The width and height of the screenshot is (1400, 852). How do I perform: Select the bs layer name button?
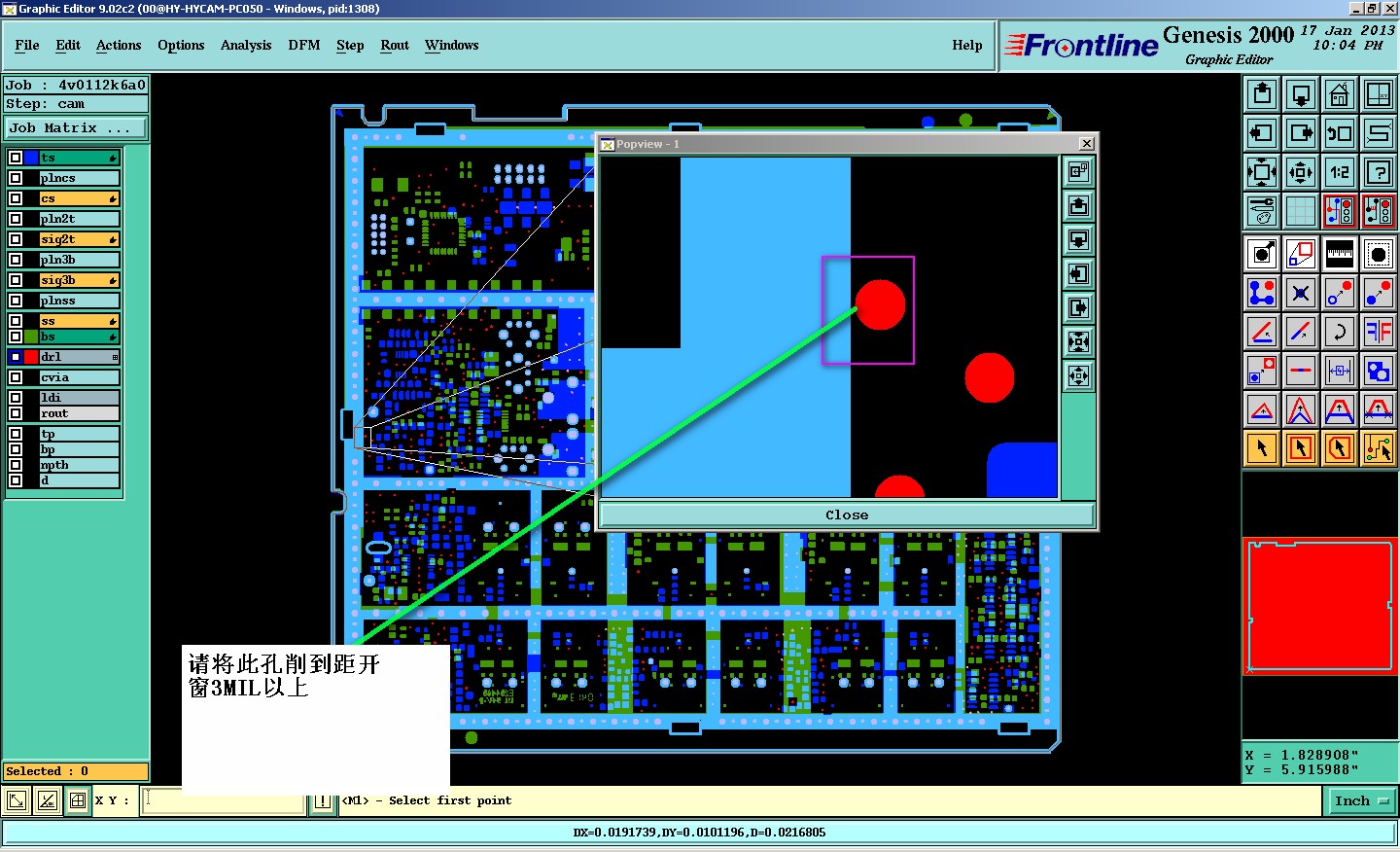[80, 337]
